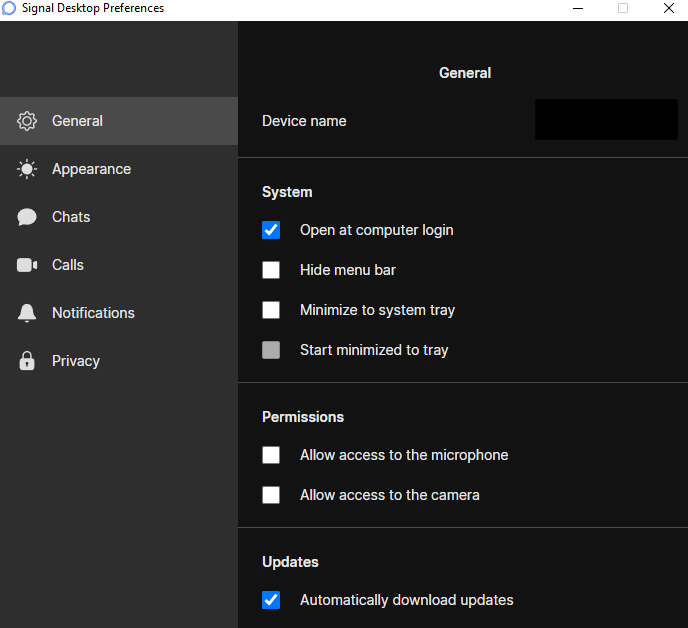Viewport: 688px width, 628px height.
Task: Click the Signal logo in title bar
Action: point(8,8)
